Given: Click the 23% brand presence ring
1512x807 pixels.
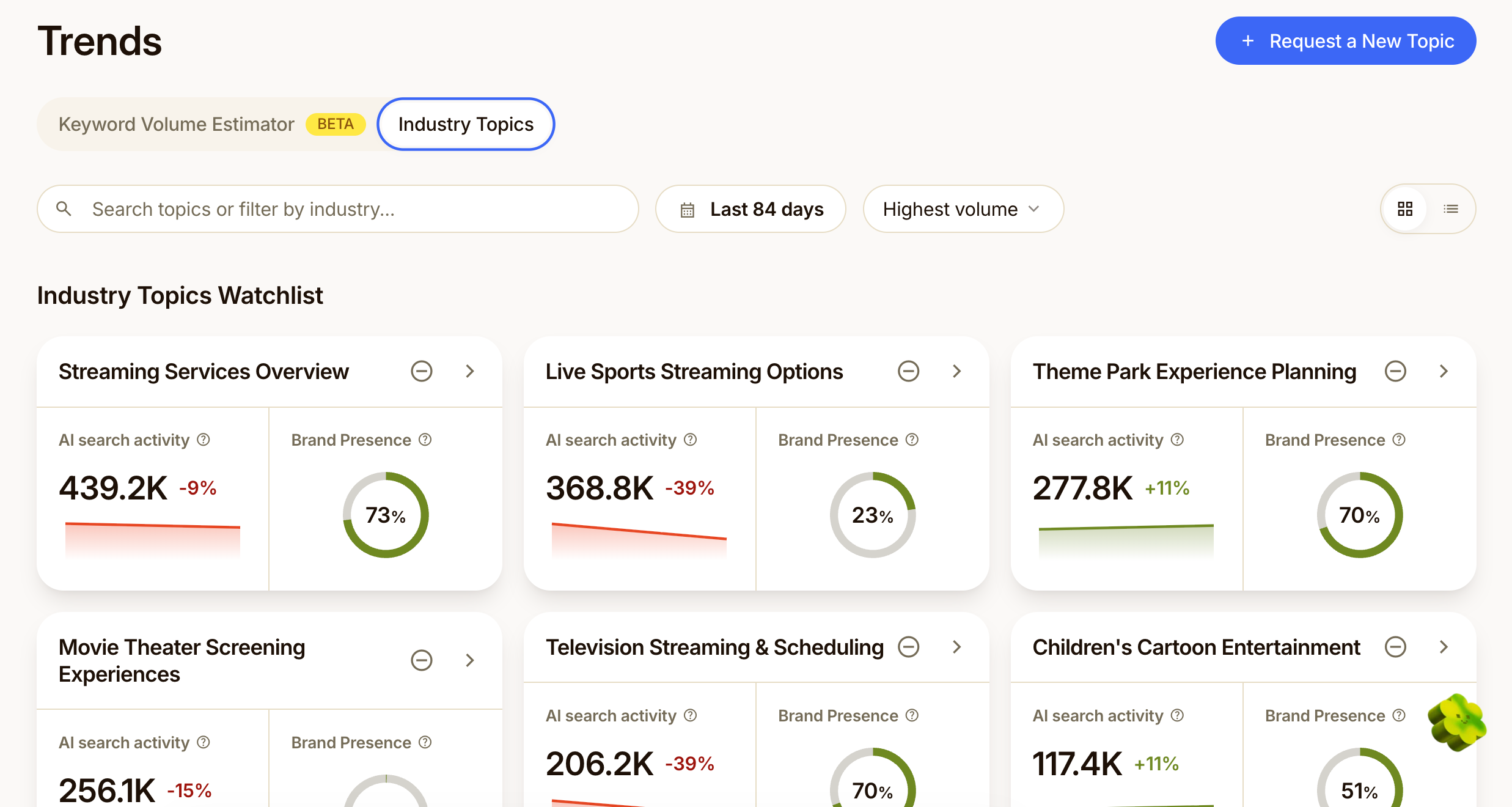Looking at the screenshot, I should click(873, 515).
